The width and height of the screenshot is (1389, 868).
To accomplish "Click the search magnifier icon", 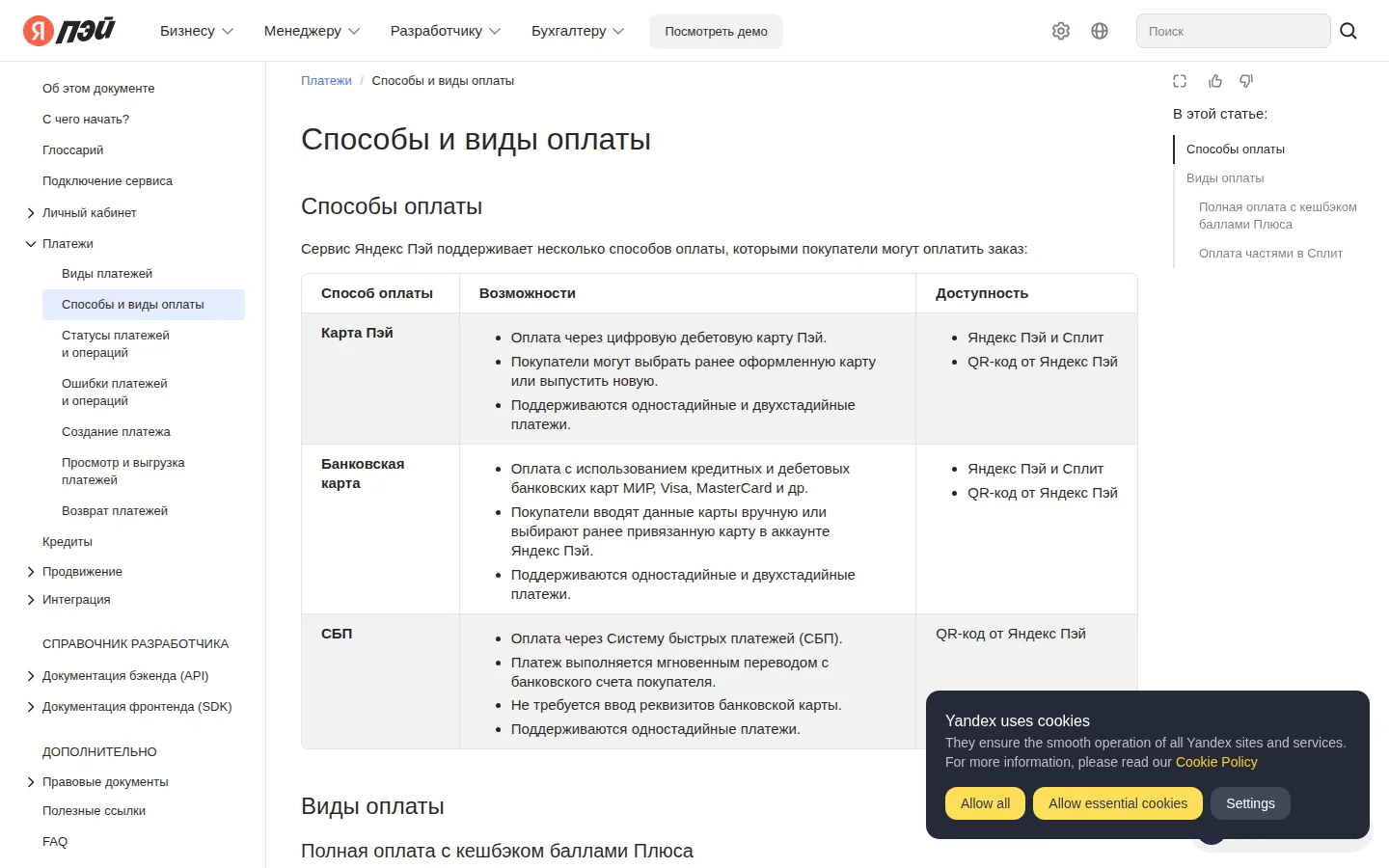I will point(1348,31).
